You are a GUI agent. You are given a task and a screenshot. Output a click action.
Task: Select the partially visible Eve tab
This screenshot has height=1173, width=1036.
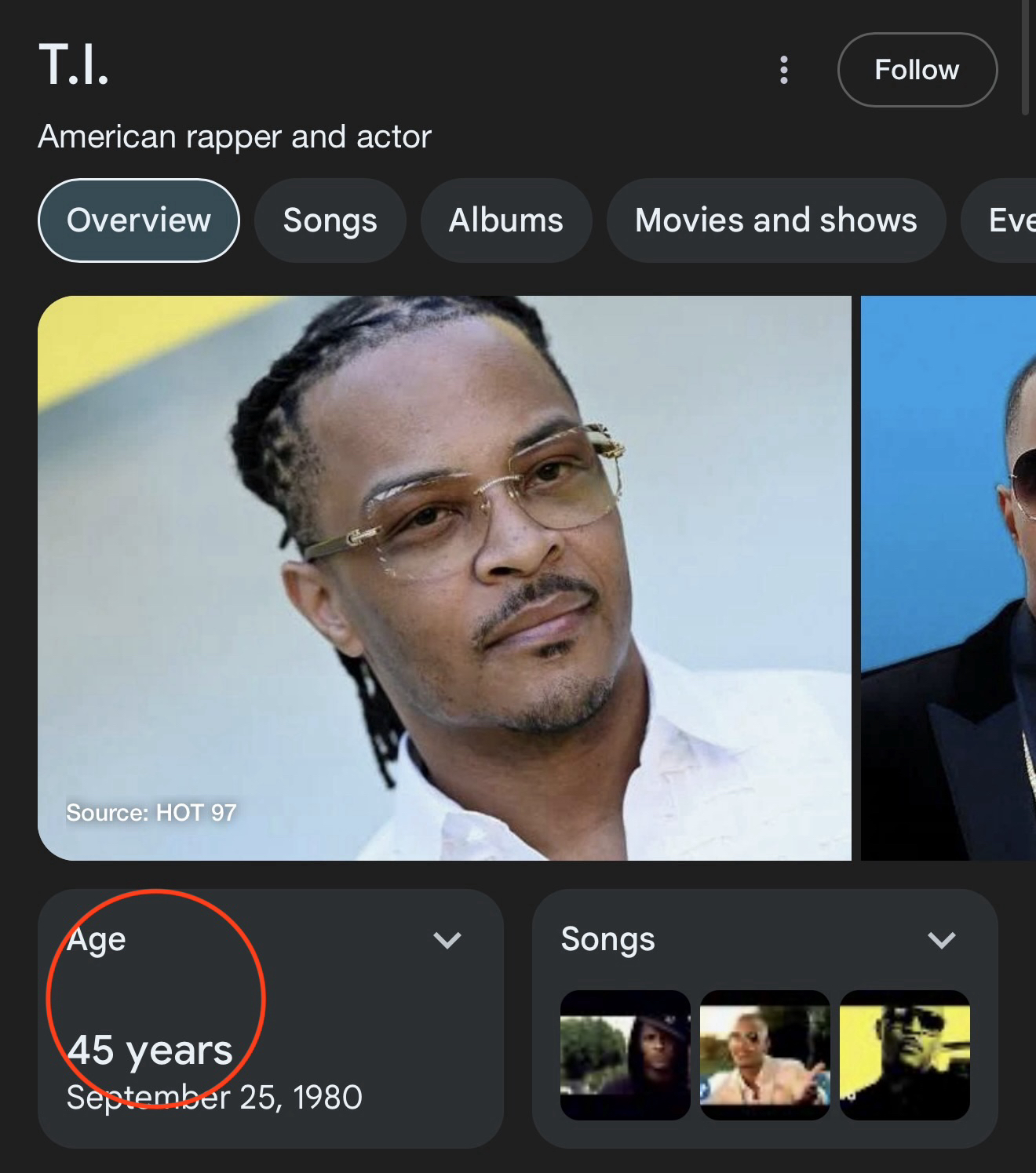(x=1009, y=220)
